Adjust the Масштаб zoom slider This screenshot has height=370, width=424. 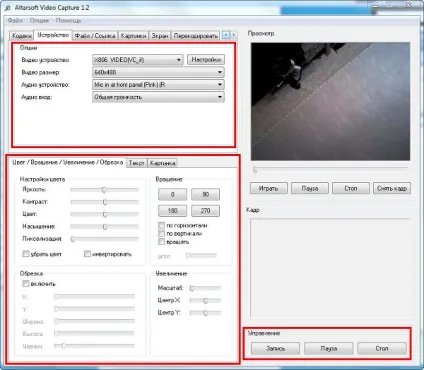click(205, 288)
